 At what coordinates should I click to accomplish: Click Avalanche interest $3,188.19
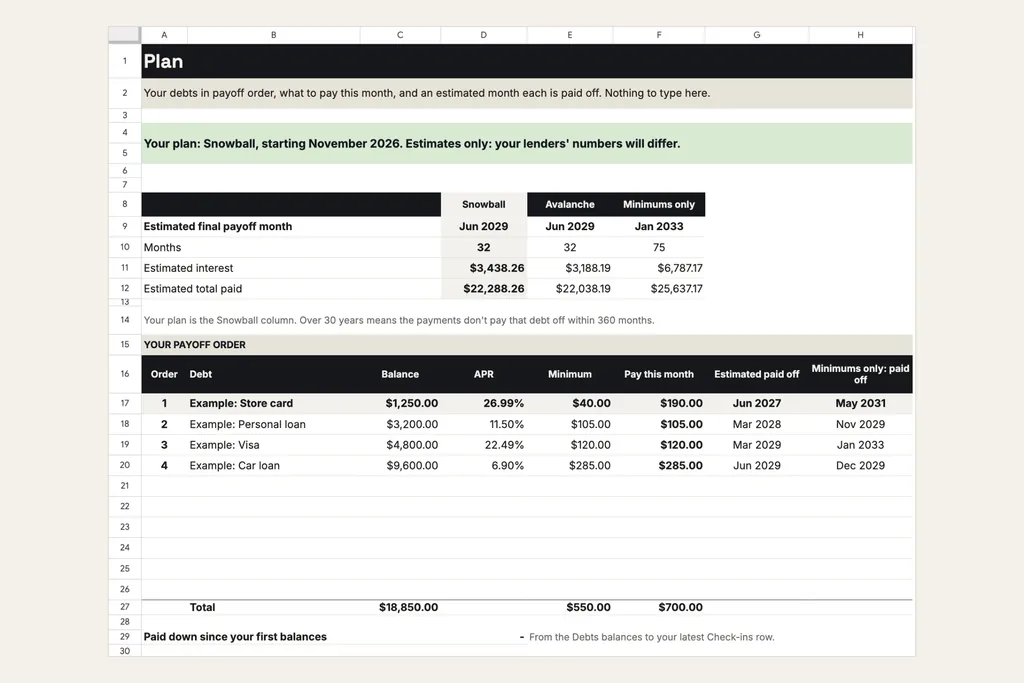(588, 268)
